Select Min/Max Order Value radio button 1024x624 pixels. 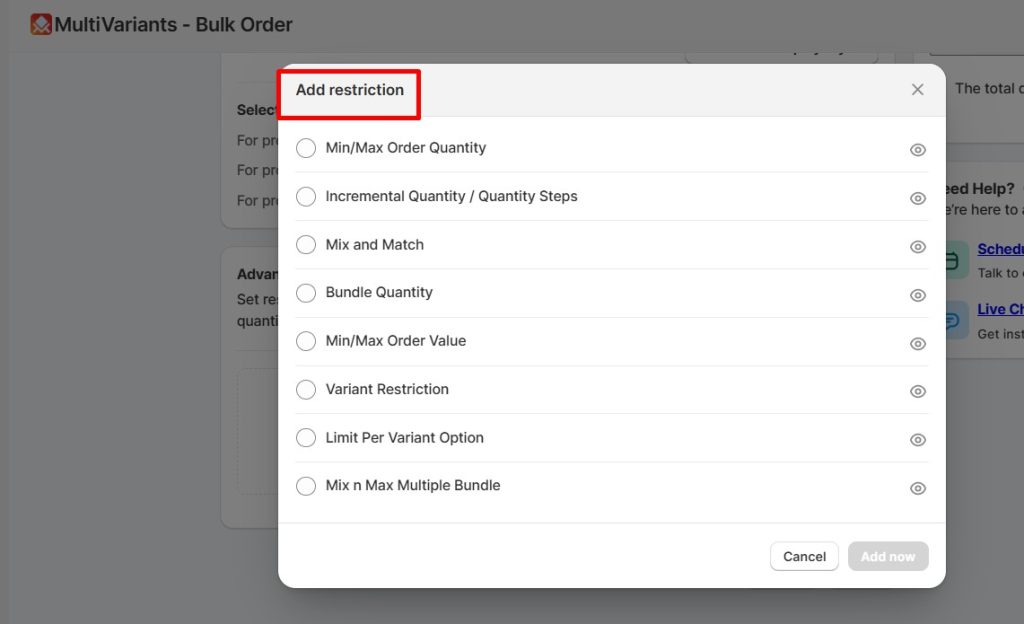(306, 341)
